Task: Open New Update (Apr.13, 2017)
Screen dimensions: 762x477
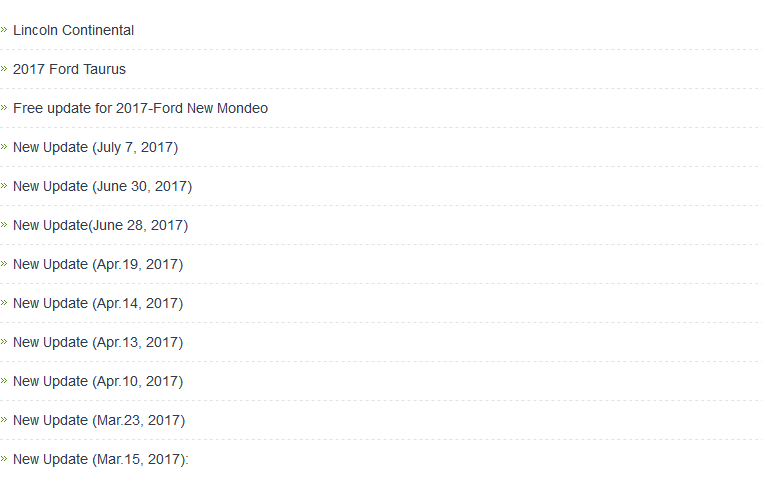Action: point(98,342)
